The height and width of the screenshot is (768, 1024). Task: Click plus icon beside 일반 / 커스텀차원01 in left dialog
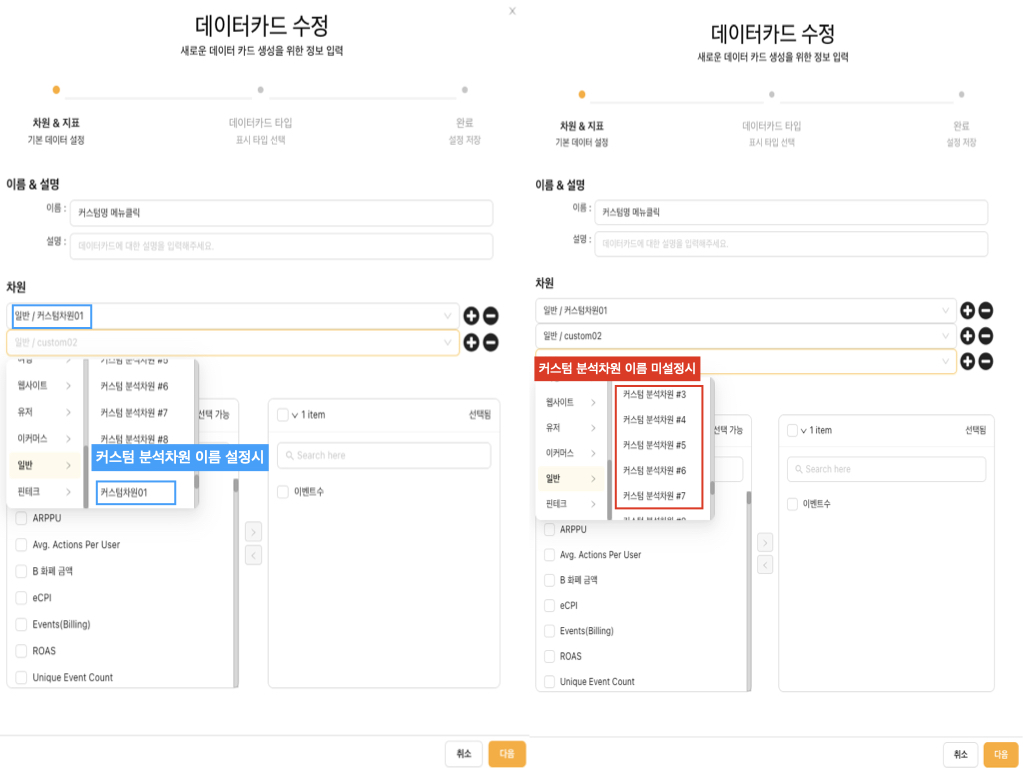[x=472, y=317]
